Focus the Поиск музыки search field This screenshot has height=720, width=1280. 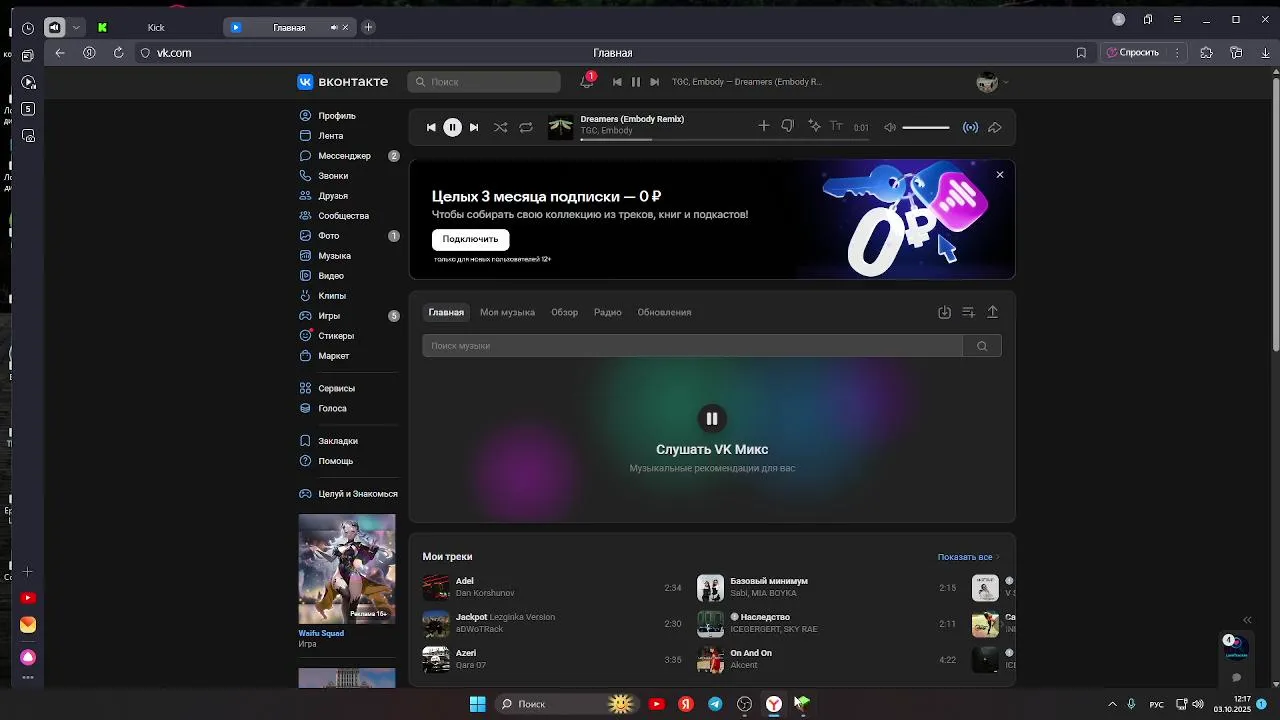[x=692, y=346]
